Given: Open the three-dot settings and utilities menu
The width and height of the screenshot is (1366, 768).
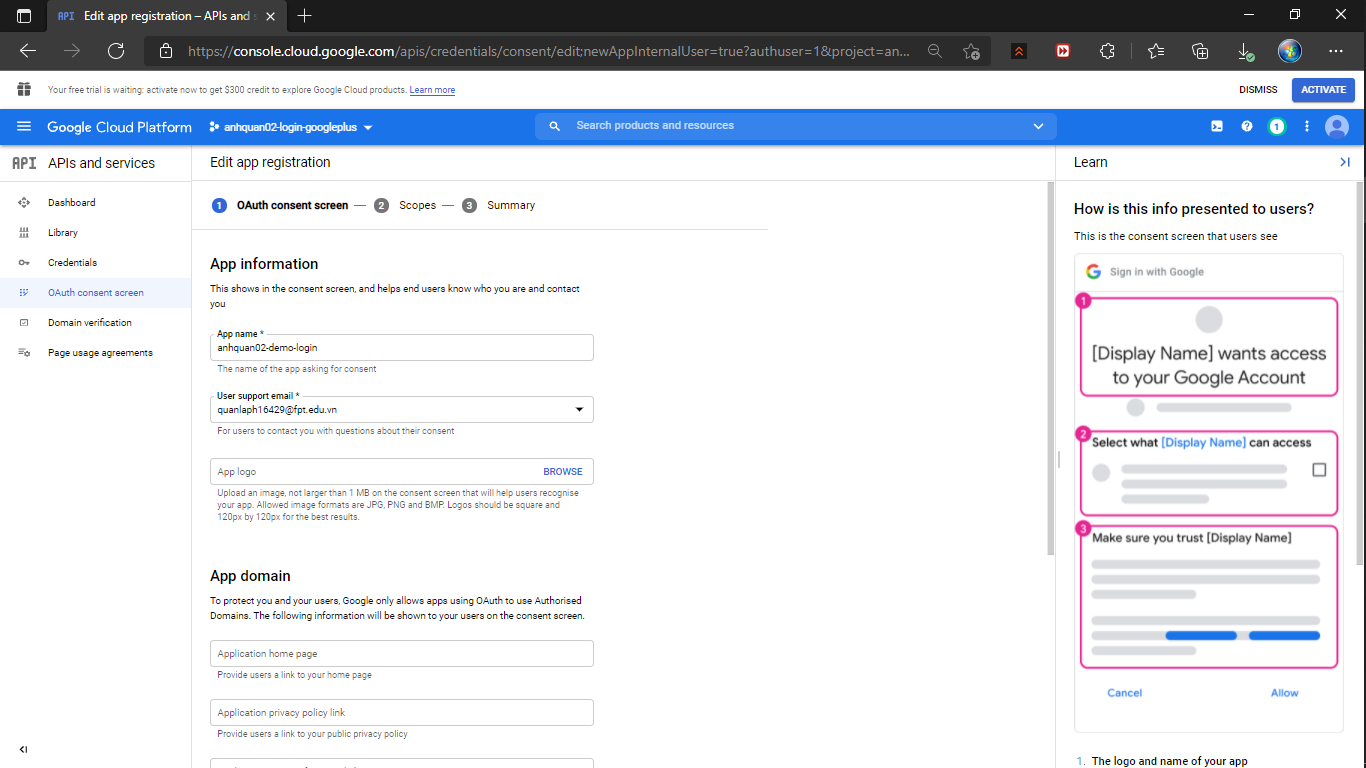Looking at the screenshot, I should click(1306, 127).
